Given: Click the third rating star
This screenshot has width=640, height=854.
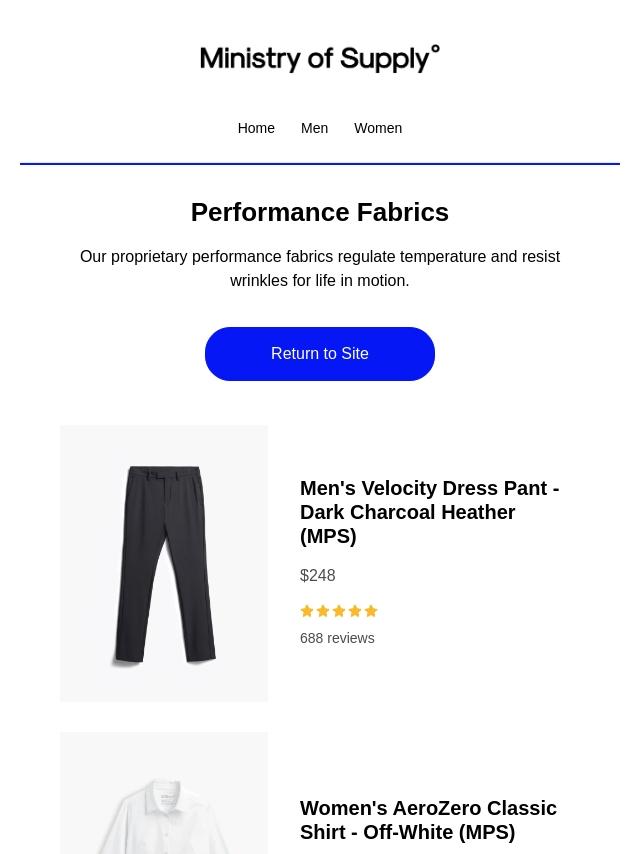Looking at the screenshot, I should (339, 611).
